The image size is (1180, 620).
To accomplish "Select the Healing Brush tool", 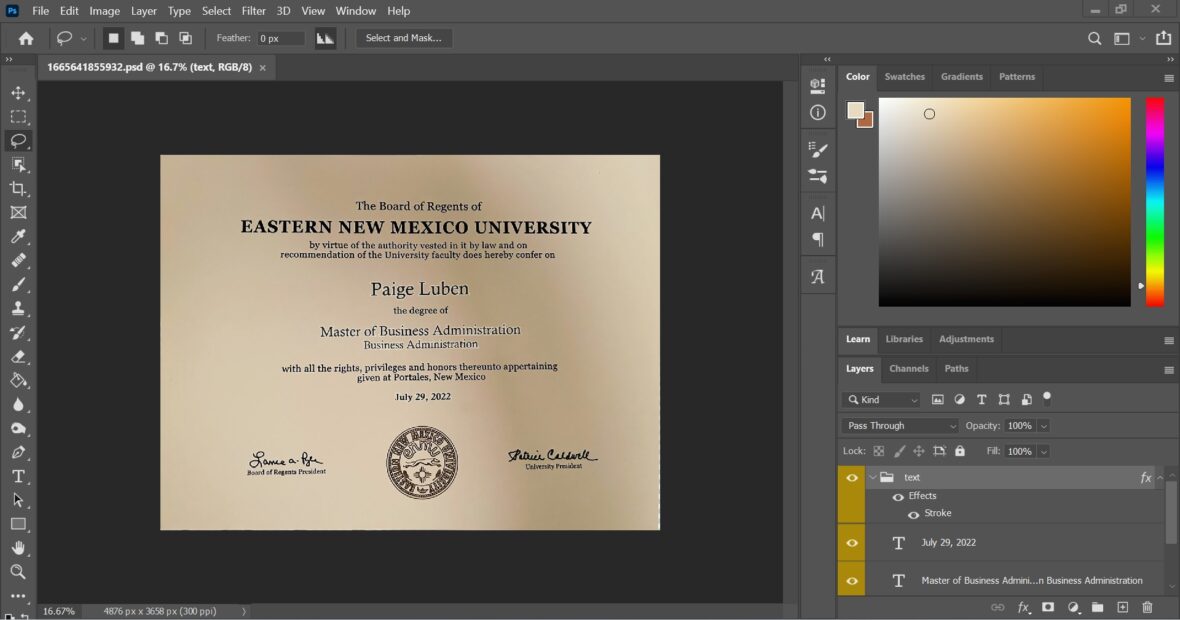I will point(18,260).
